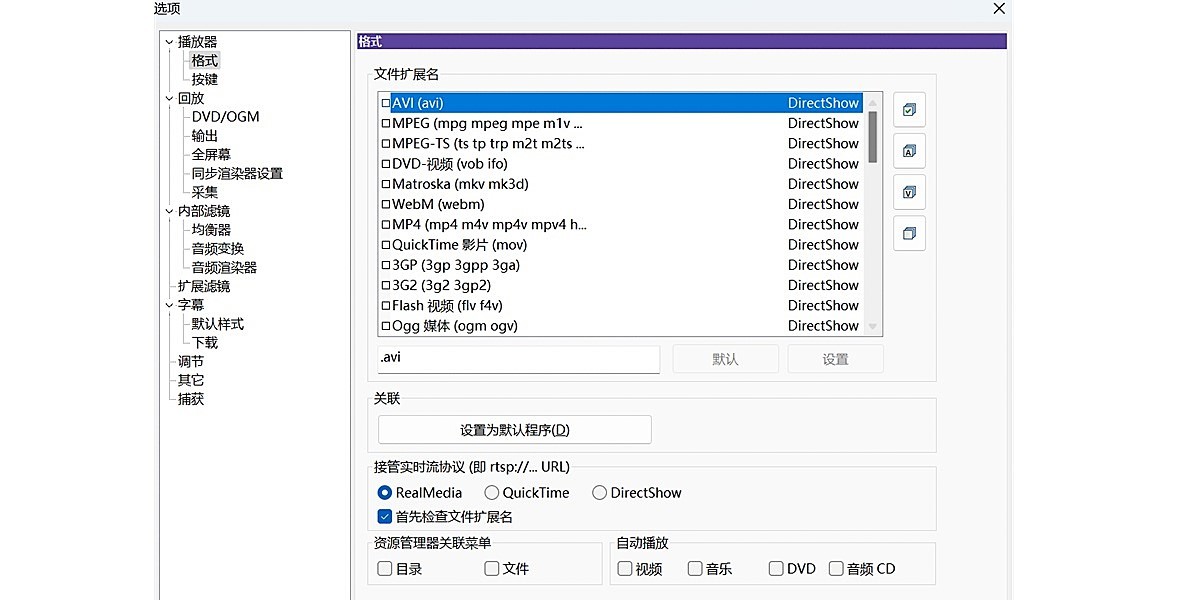1200x600 pixels.
Task: Tick the checkbox next to Matroska format
Action: (385, 184)
